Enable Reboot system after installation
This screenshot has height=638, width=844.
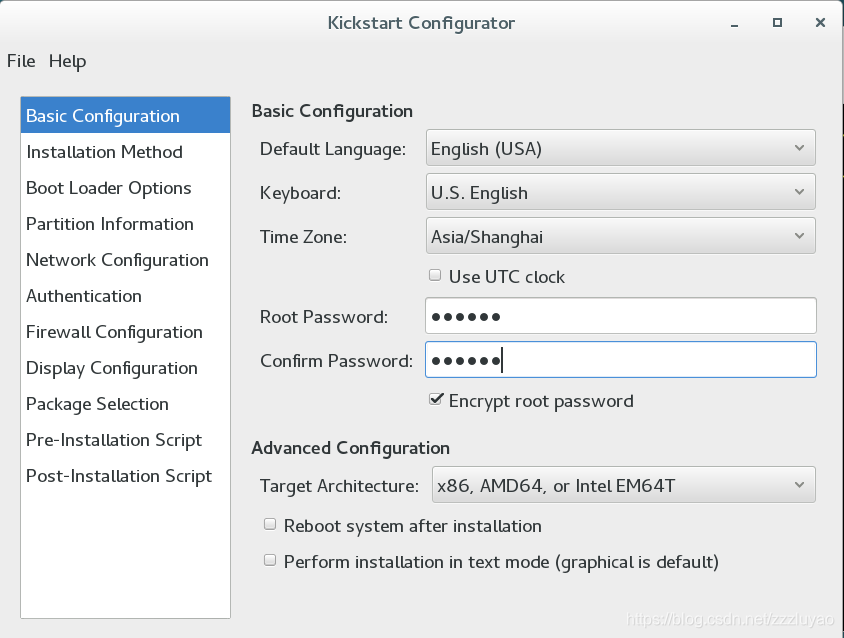(270, 524)
